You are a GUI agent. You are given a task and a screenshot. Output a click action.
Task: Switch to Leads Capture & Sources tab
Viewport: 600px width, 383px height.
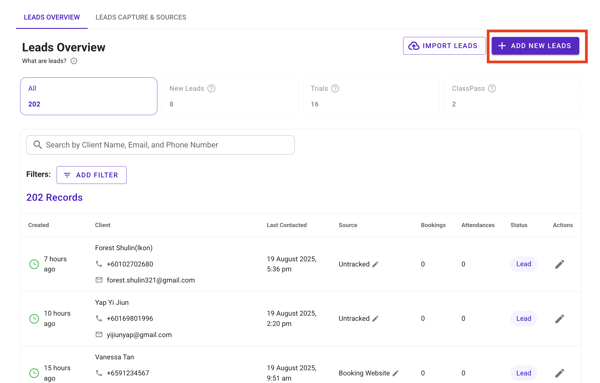pos(141,17)
